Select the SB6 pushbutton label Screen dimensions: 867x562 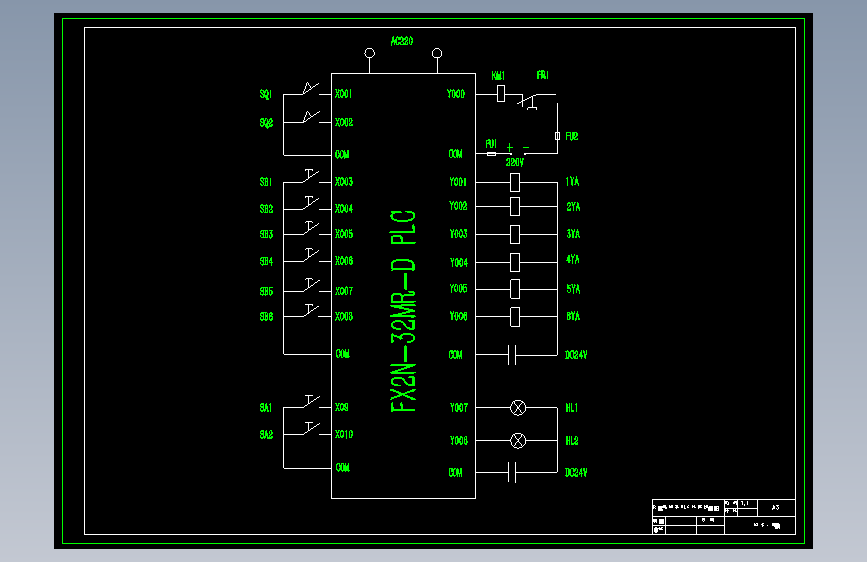coord(267,317)
